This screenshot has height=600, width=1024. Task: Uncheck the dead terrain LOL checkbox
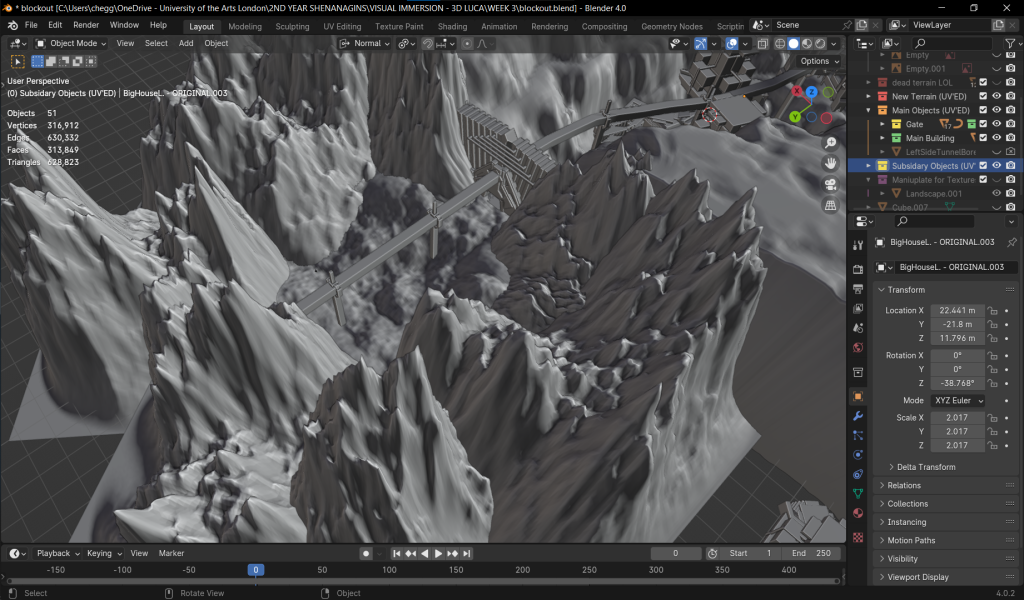(983, 82)
